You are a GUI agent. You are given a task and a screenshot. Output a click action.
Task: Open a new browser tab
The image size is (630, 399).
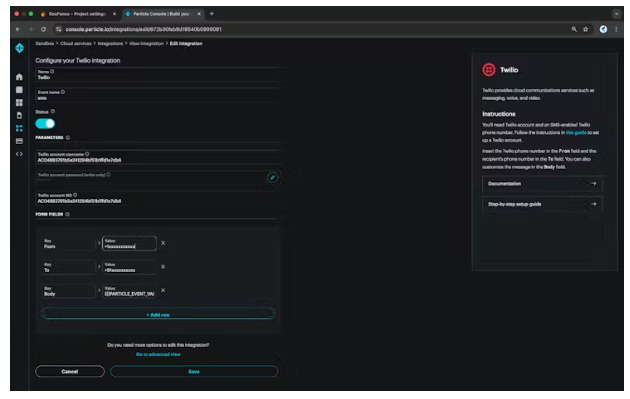(x=212, y=14)
